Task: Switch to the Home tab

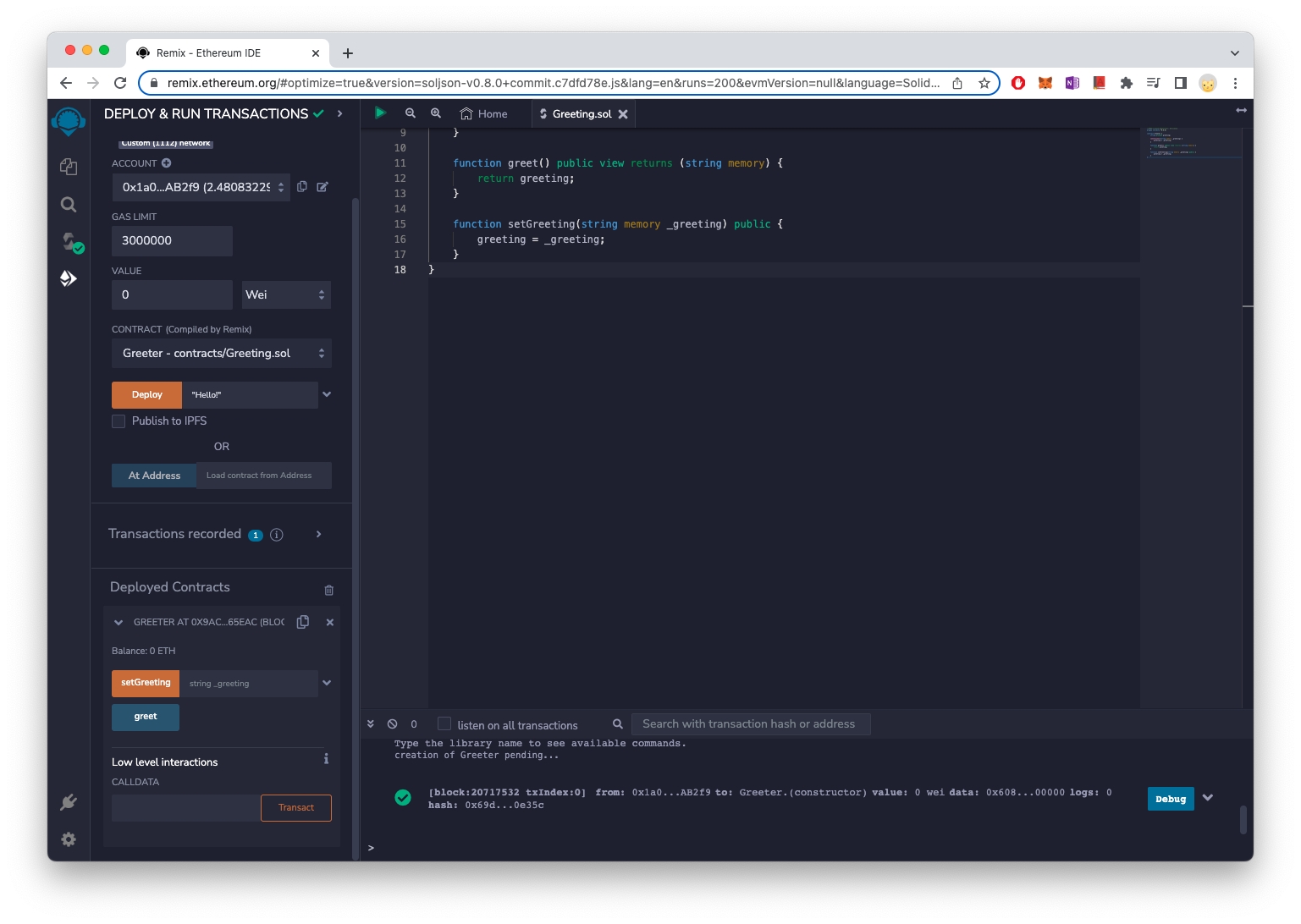Action: (x=484, y=114)
